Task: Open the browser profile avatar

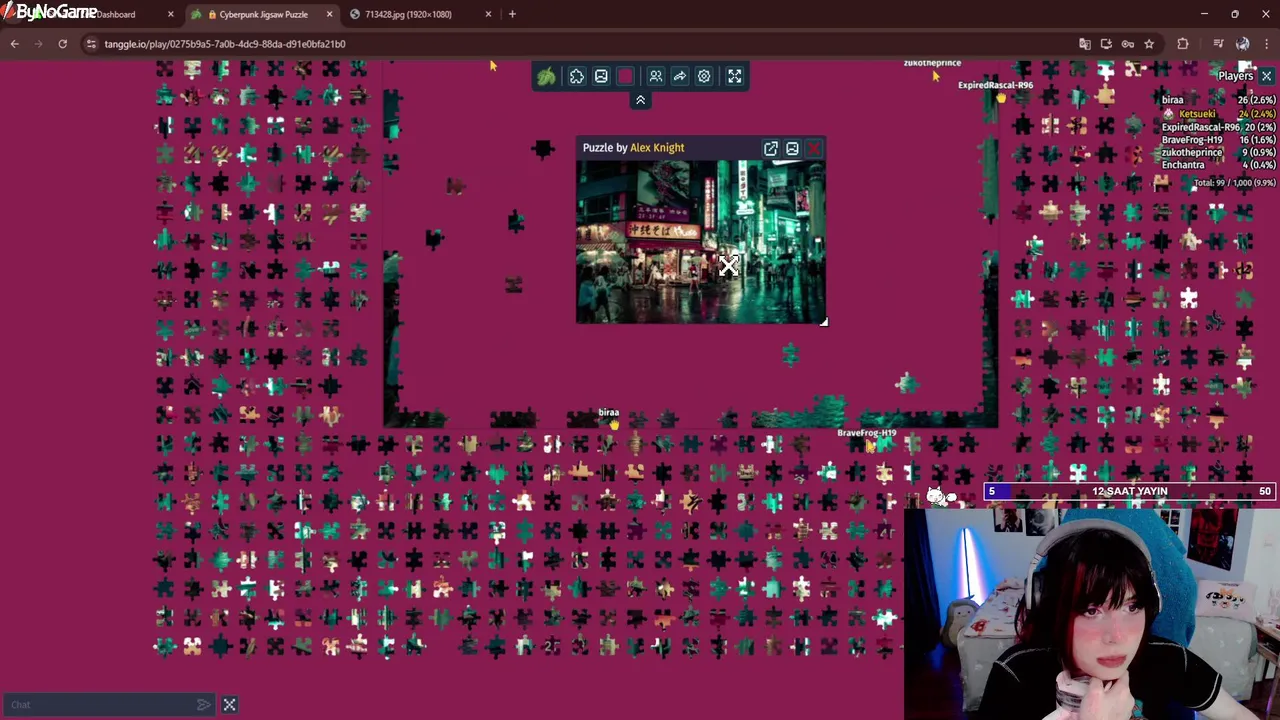Action: point(1242,44)
